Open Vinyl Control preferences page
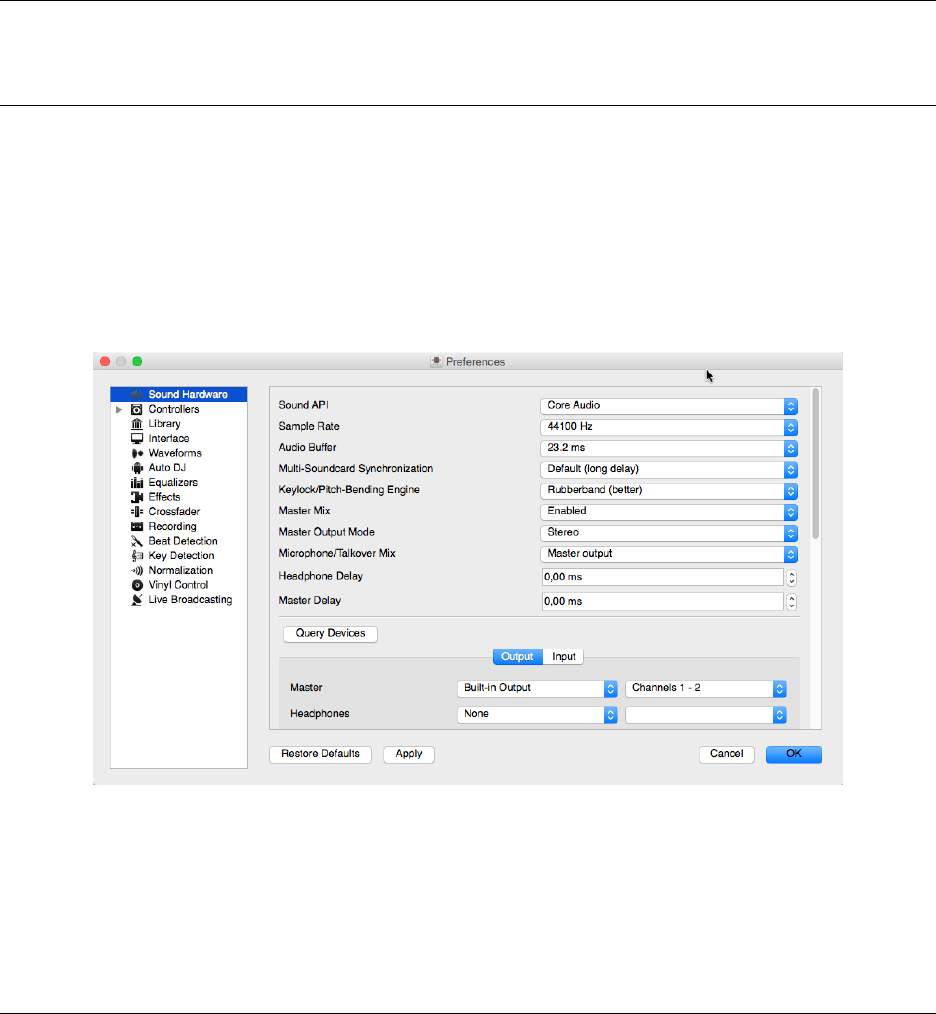The image size is (936, 1014). (x=179, y=585)
